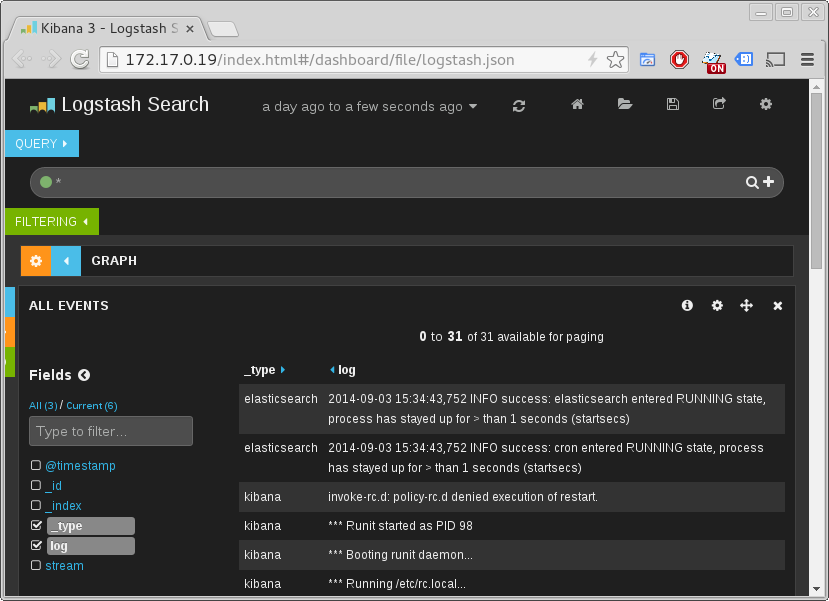Click the green query color dot
The height and width of the screenshot is (601, 829).
[46, 182]
